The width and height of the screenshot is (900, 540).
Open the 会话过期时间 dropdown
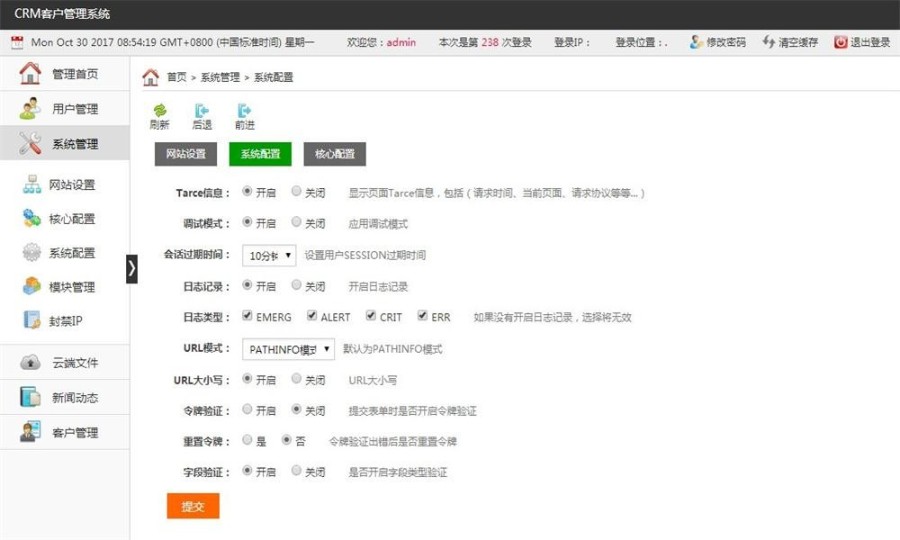(269, 255)
